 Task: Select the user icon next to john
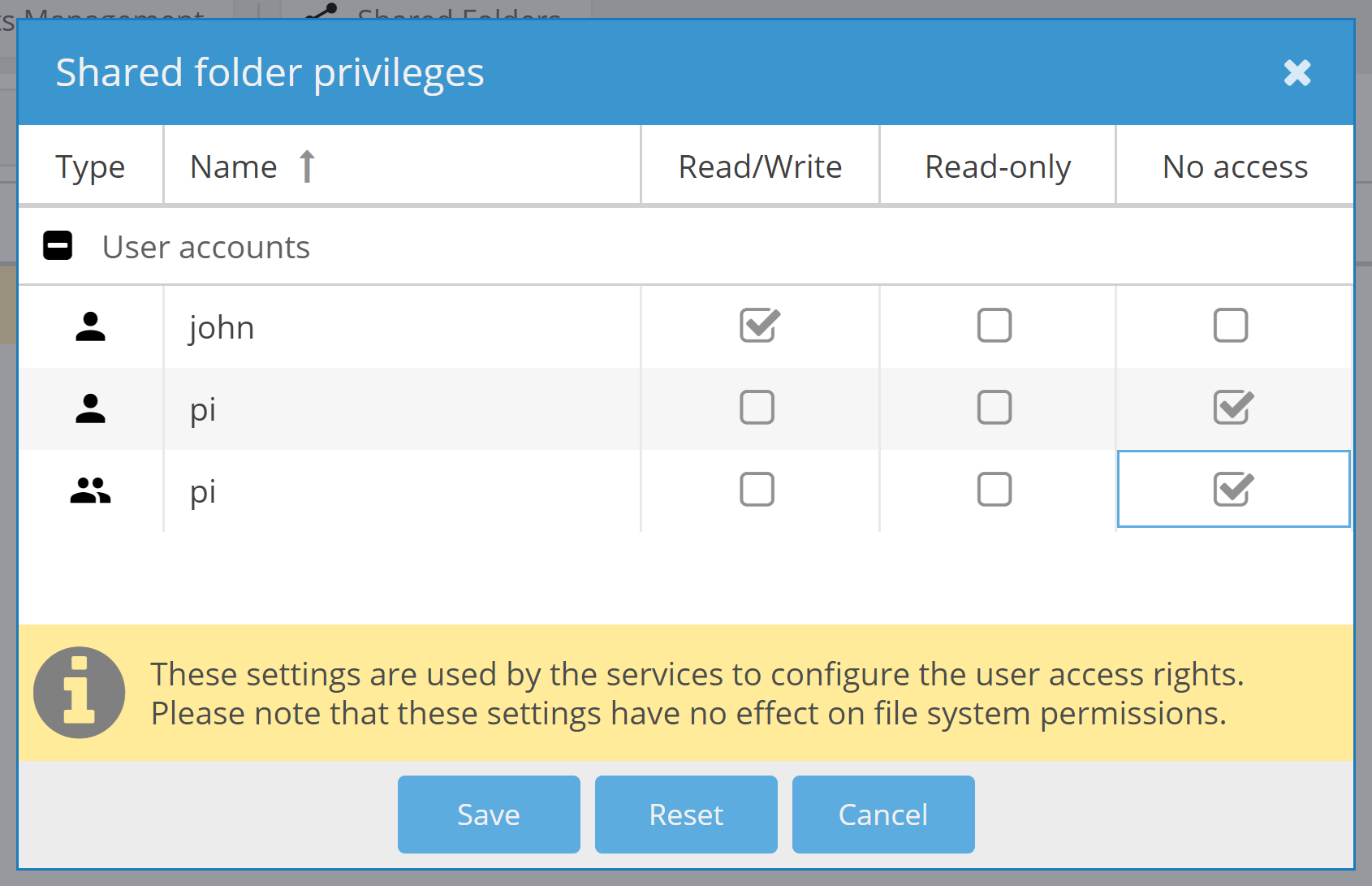point(89,326)
